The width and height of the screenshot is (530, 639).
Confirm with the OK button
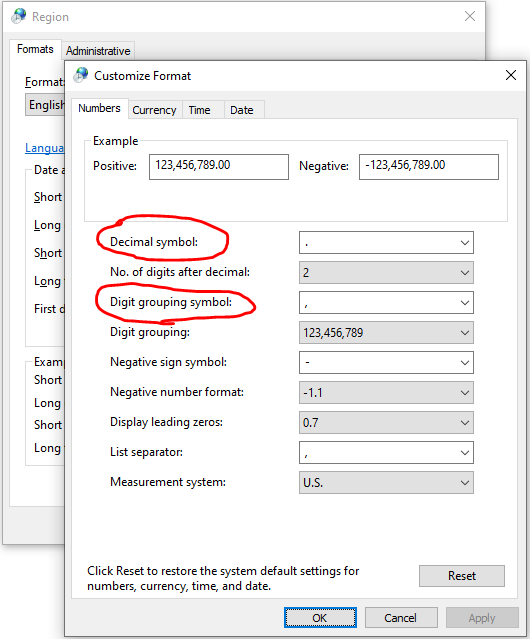[x=320, y=618]
